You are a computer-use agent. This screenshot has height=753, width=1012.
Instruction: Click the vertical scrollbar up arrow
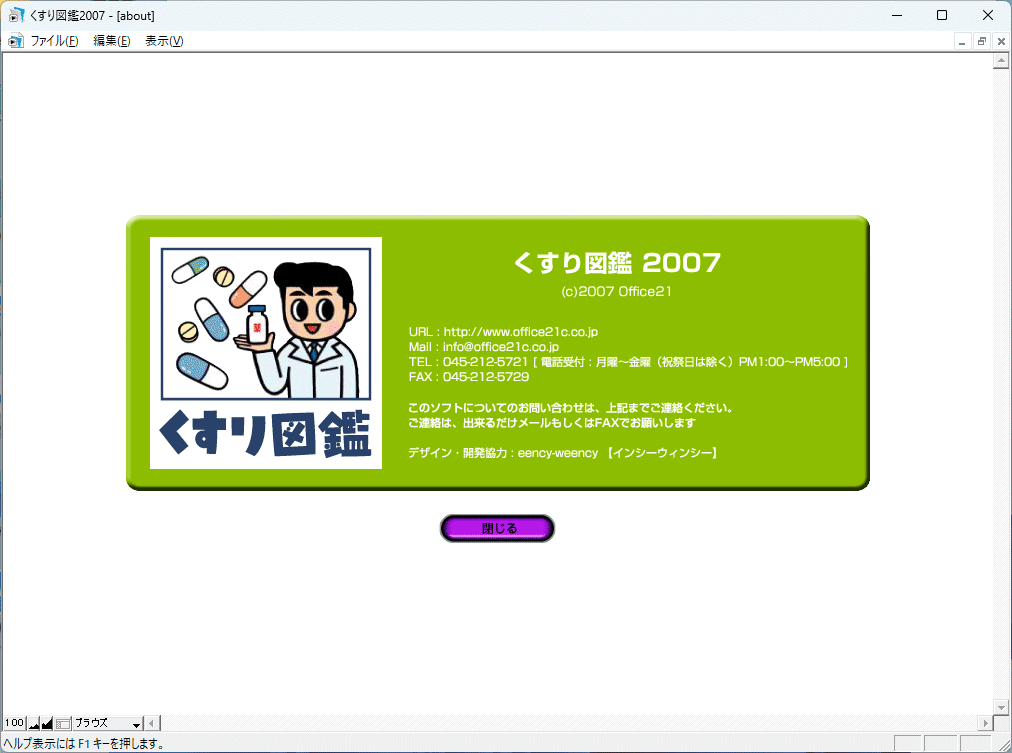click(x=1001, y=61)
